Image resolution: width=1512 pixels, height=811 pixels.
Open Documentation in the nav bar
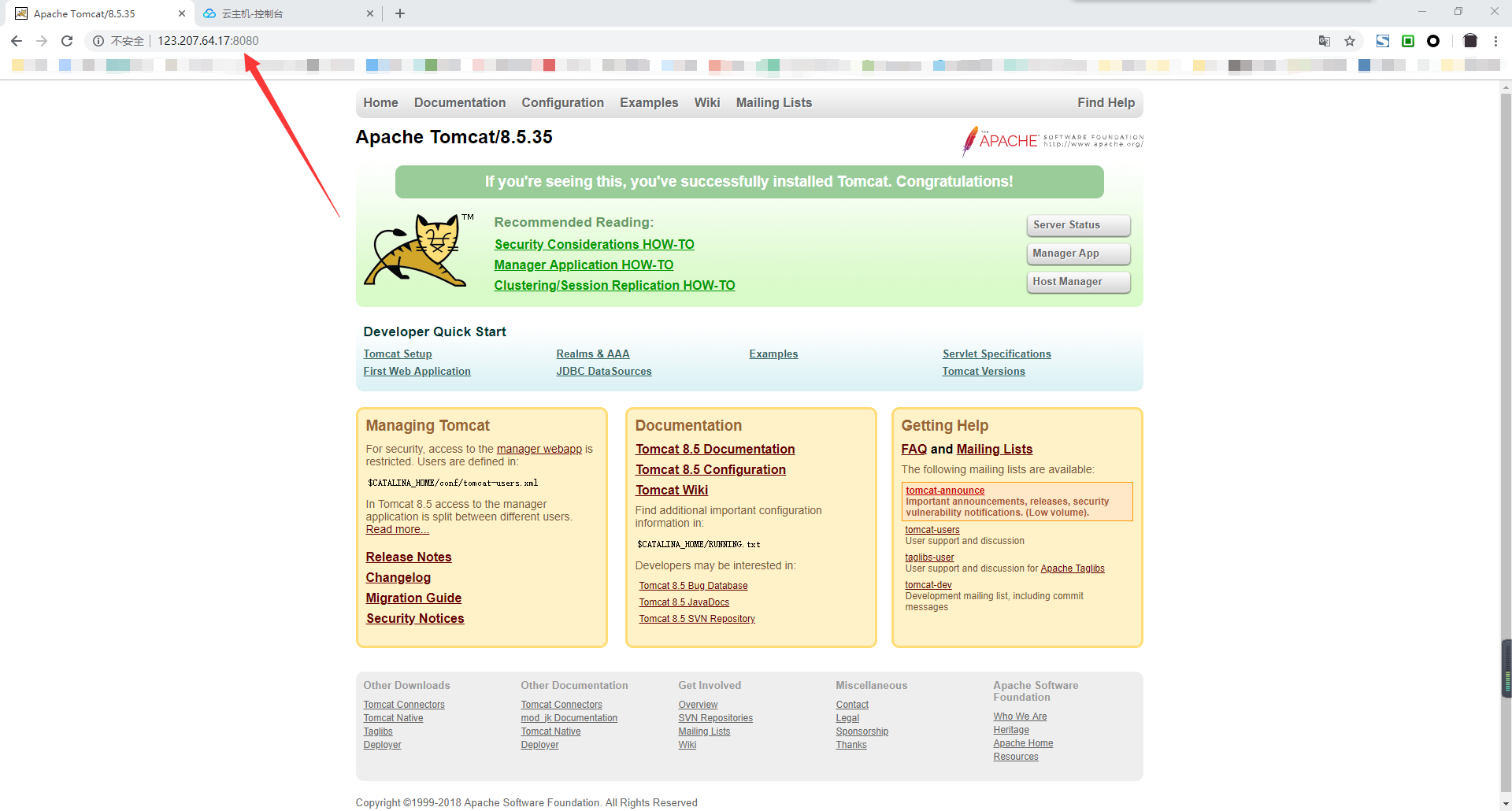pyautogui.click(x=460, y=102)
